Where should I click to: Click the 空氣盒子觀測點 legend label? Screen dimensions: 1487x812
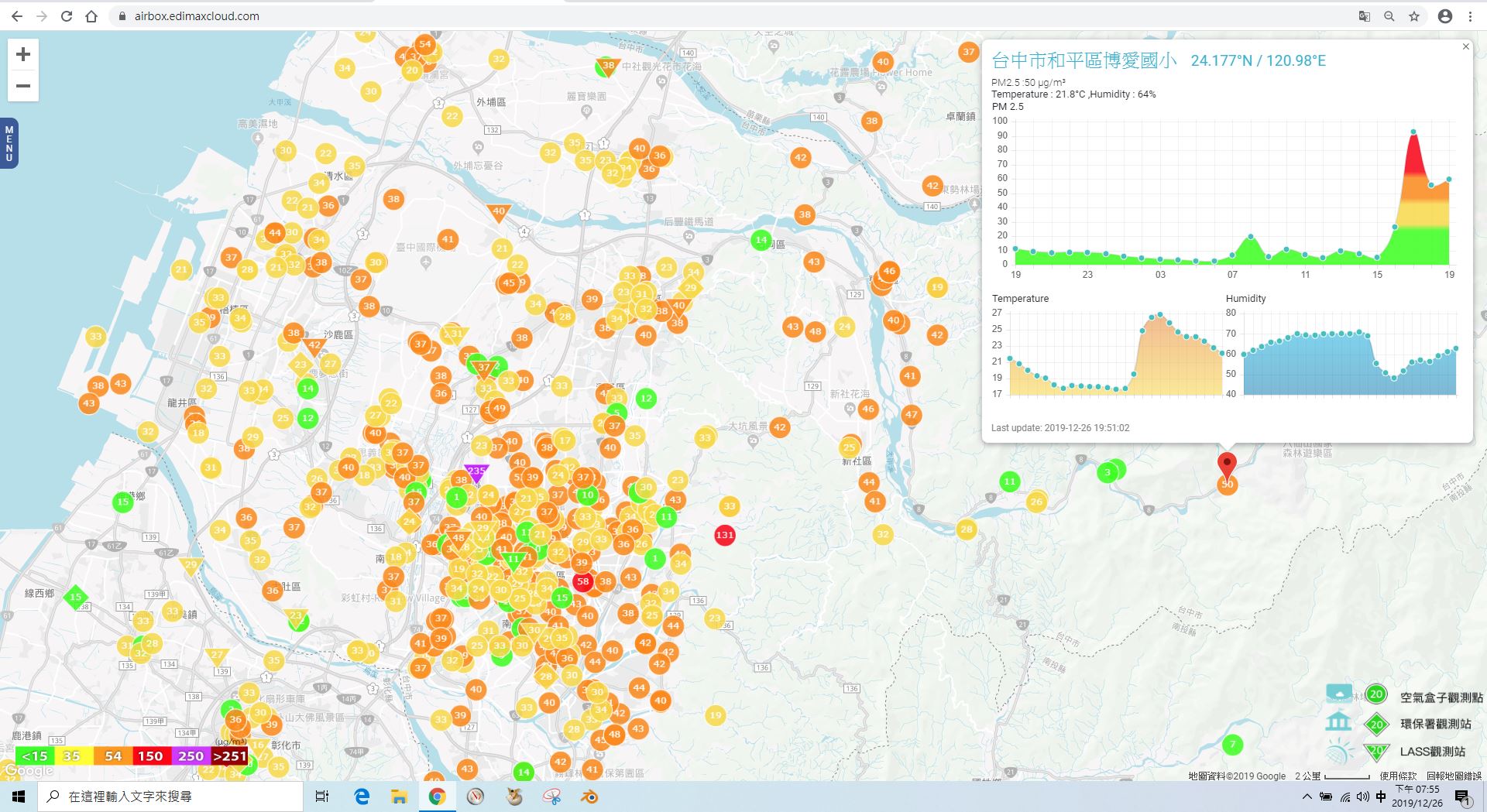(1441, 697)
